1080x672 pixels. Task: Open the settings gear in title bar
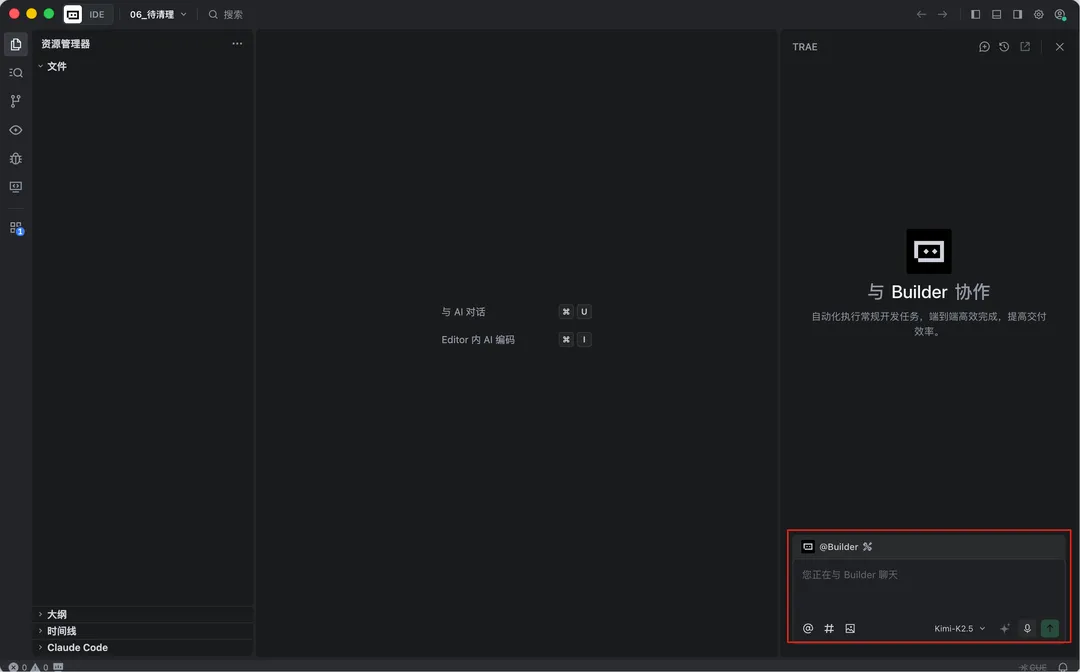pos(1039,14)
